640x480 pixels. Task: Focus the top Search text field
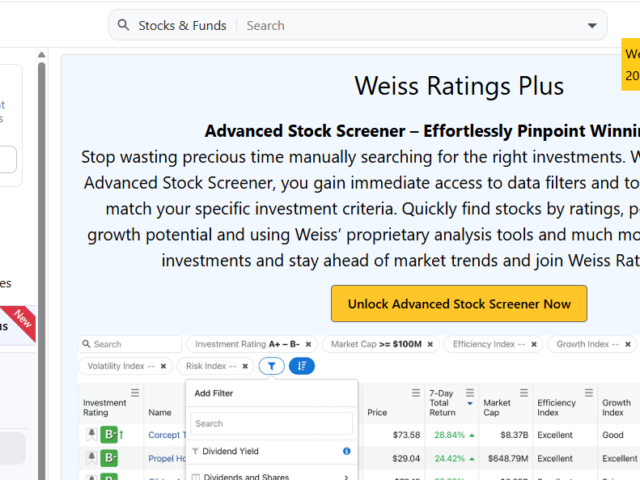pos(412,26)
